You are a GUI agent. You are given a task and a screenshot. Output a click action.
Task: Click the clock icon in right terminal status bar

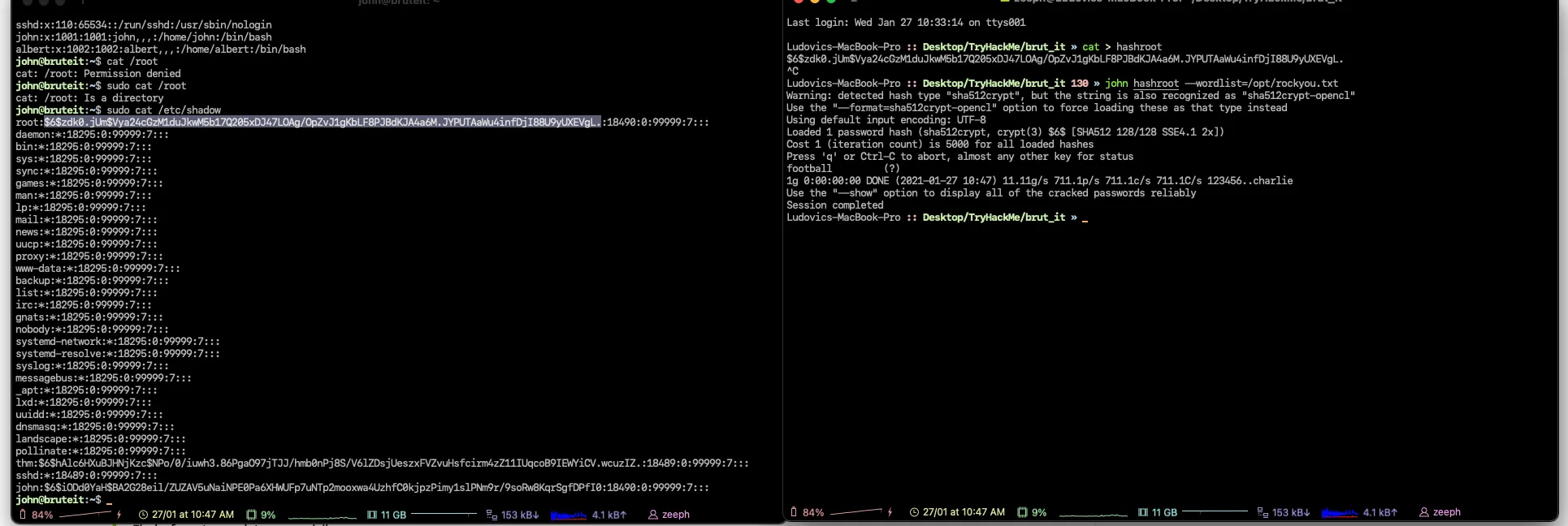(914, 512)
